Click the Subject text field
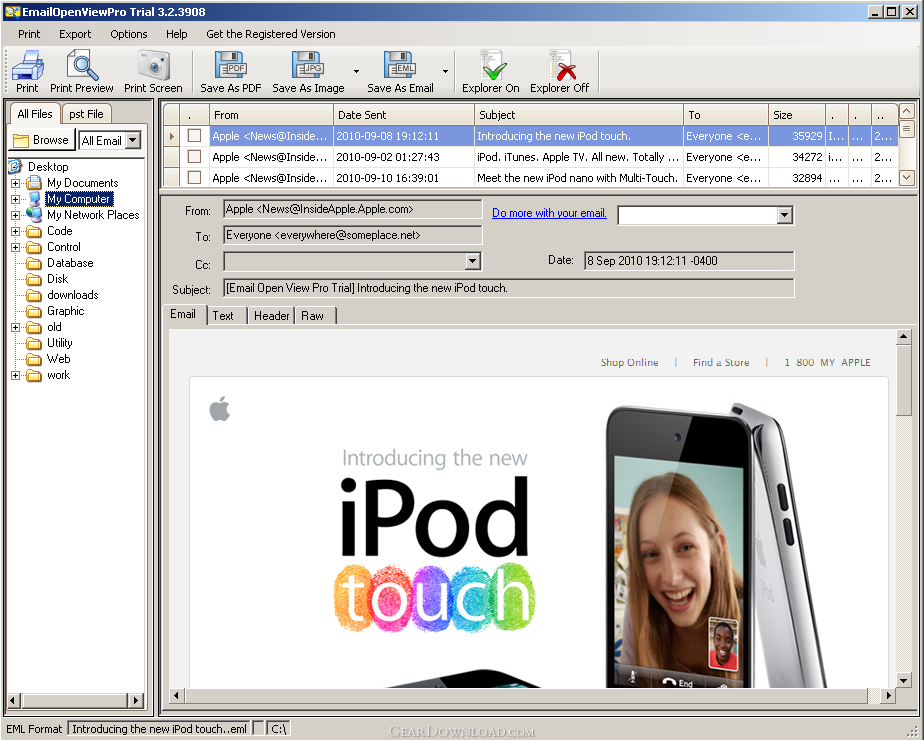Image resolution: width=924 pixels, height=740 pixels. (x=509, y=288)
